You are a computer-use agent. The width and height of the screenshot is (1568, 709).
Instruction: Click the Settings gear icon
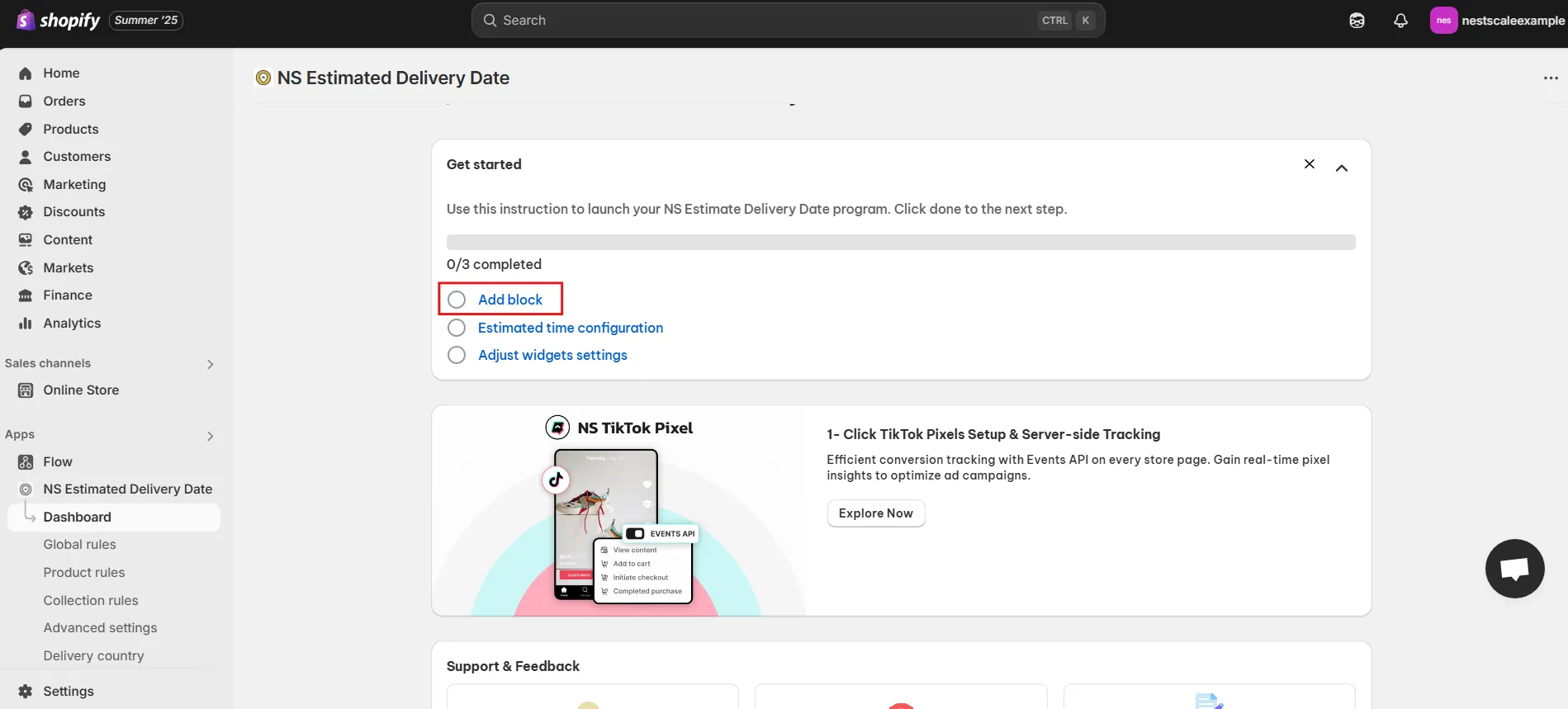pyautogui.click(x=26, y=692)
